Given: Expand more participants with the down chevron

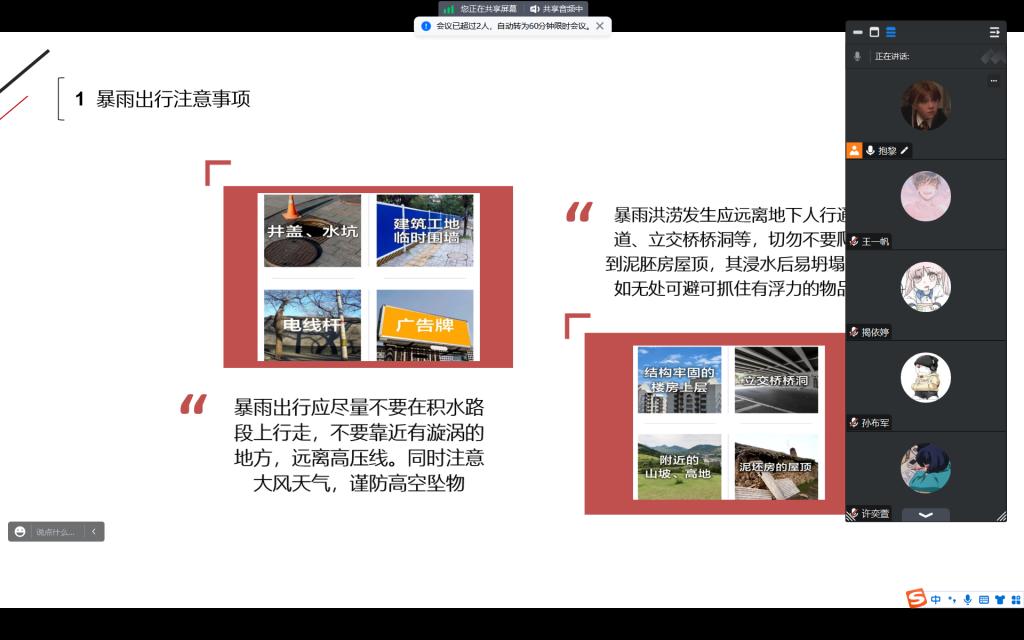Looking at the screenshot, I should point(925,515).
